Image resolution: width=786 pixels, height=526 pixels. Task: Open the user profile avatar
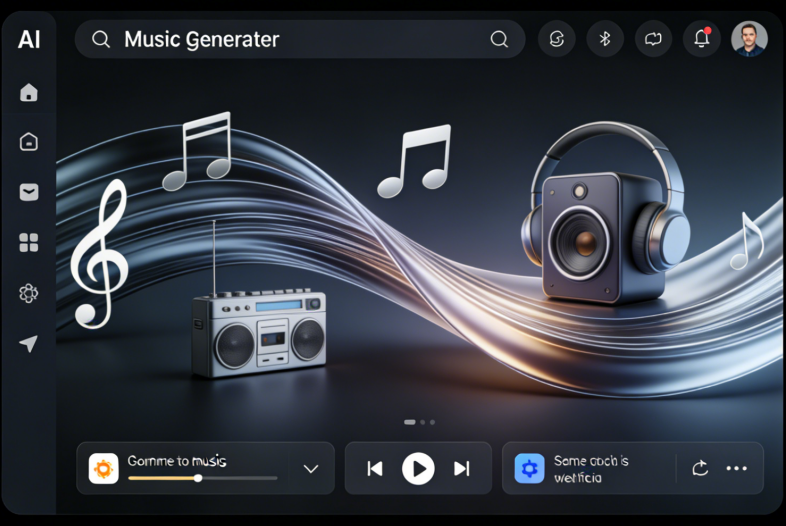(749, 39)
